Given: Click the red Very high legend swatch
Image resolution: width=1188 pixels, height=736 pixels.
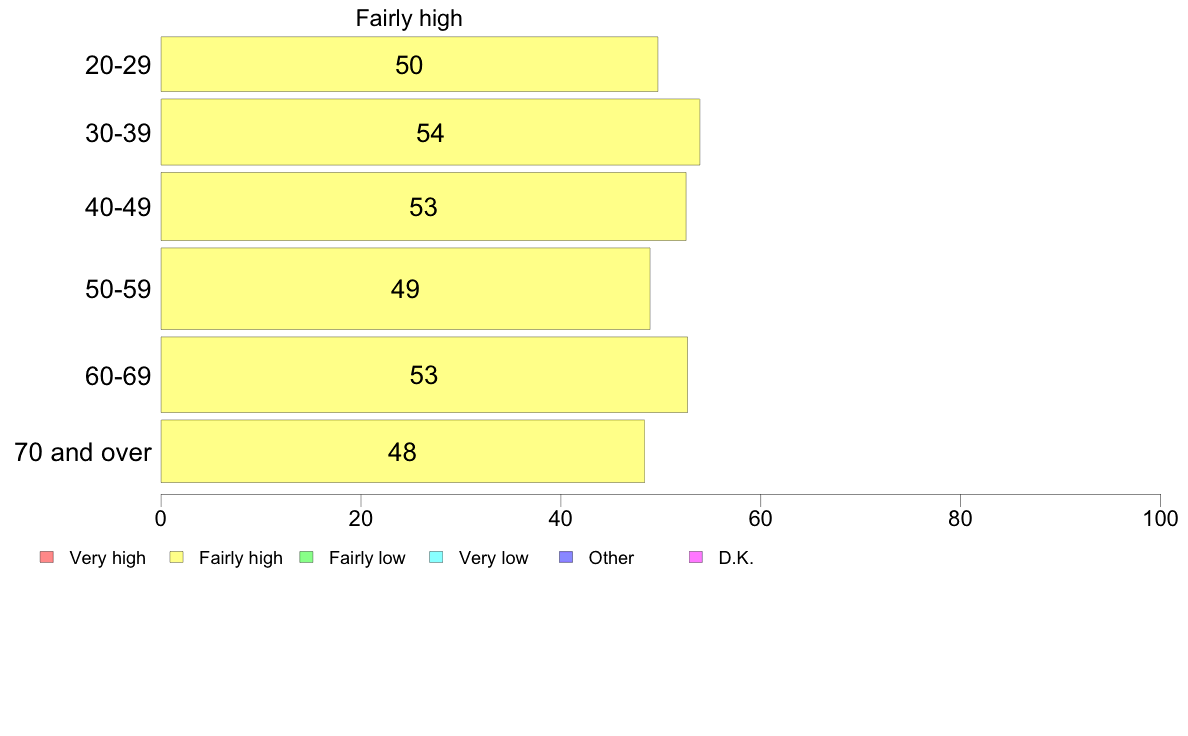Looking at the screenshot, I should pos(47,557).
